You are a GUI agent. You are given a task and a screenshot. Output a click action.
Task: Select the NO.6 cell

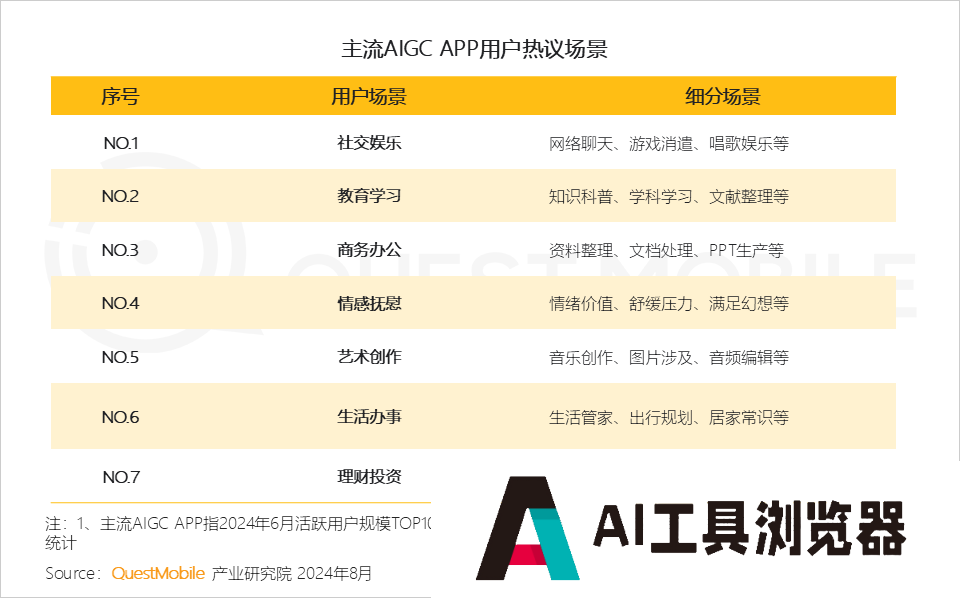coord(120,417)
